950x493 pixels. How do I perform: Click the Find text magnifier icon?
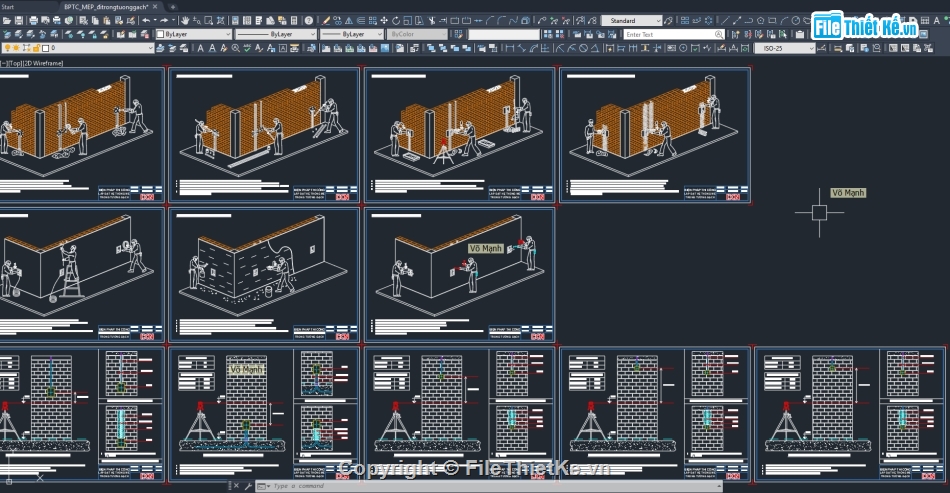[x=235, y=48]
